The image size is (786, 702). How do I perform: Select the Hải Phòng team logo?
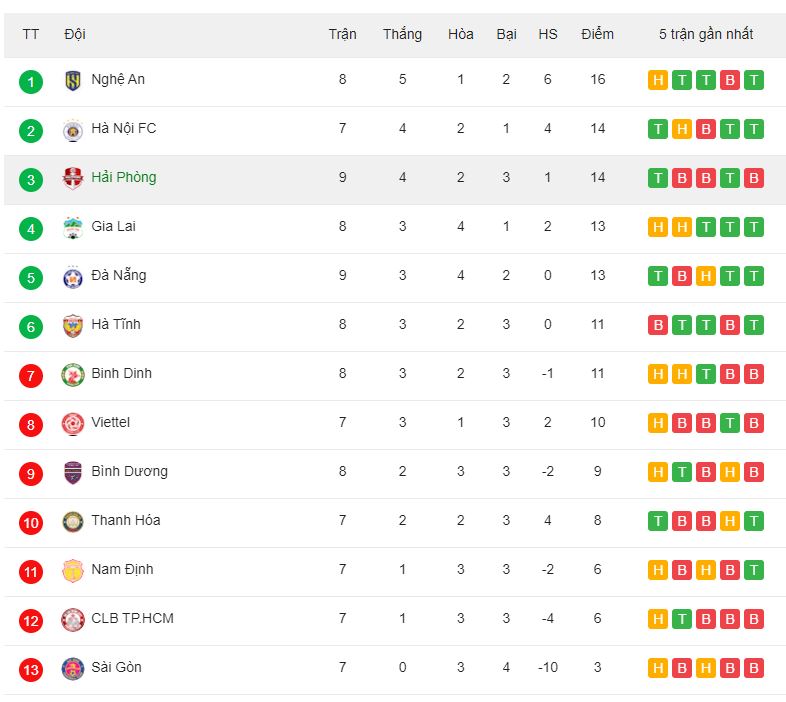(x=73, y=179)
